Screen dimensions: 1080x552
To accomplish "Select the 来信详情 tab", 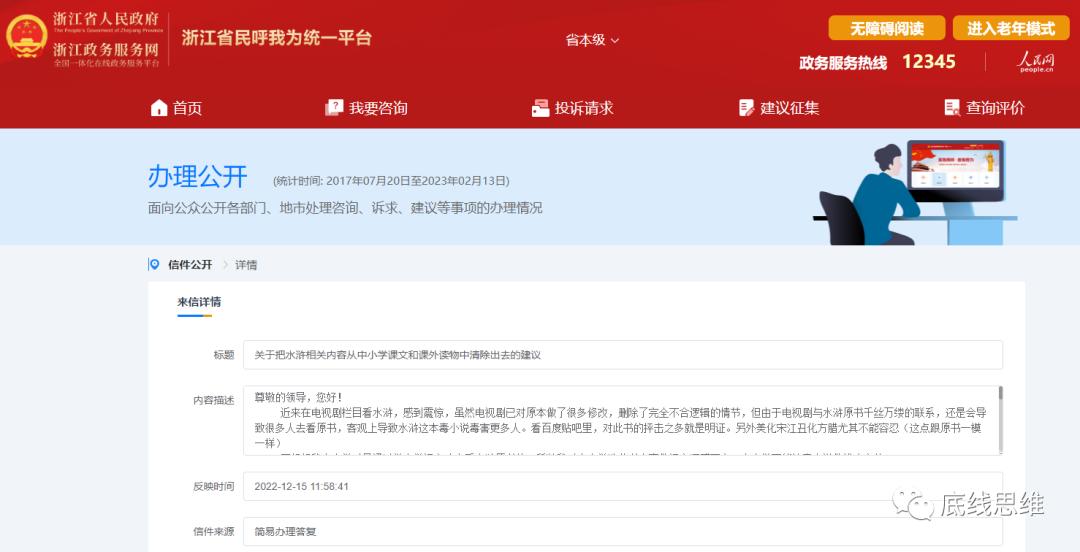I will point(199,302).
